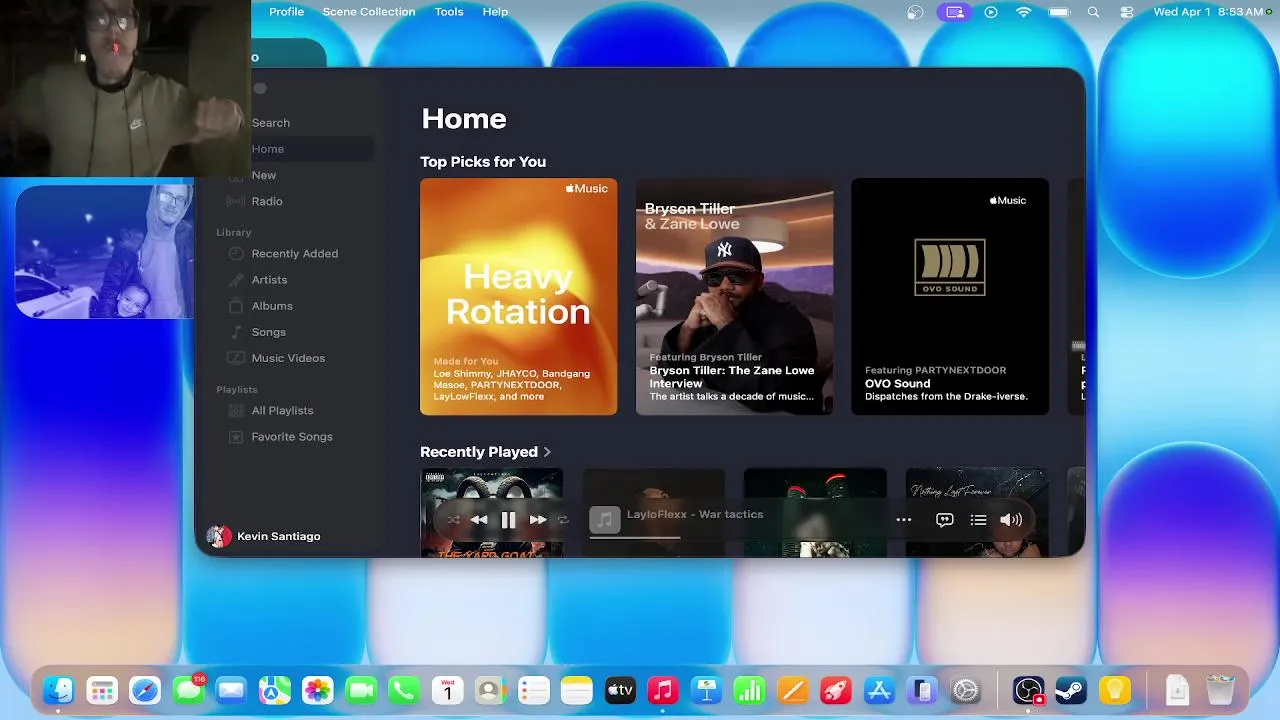Open Keynote from the Dock

707,690
